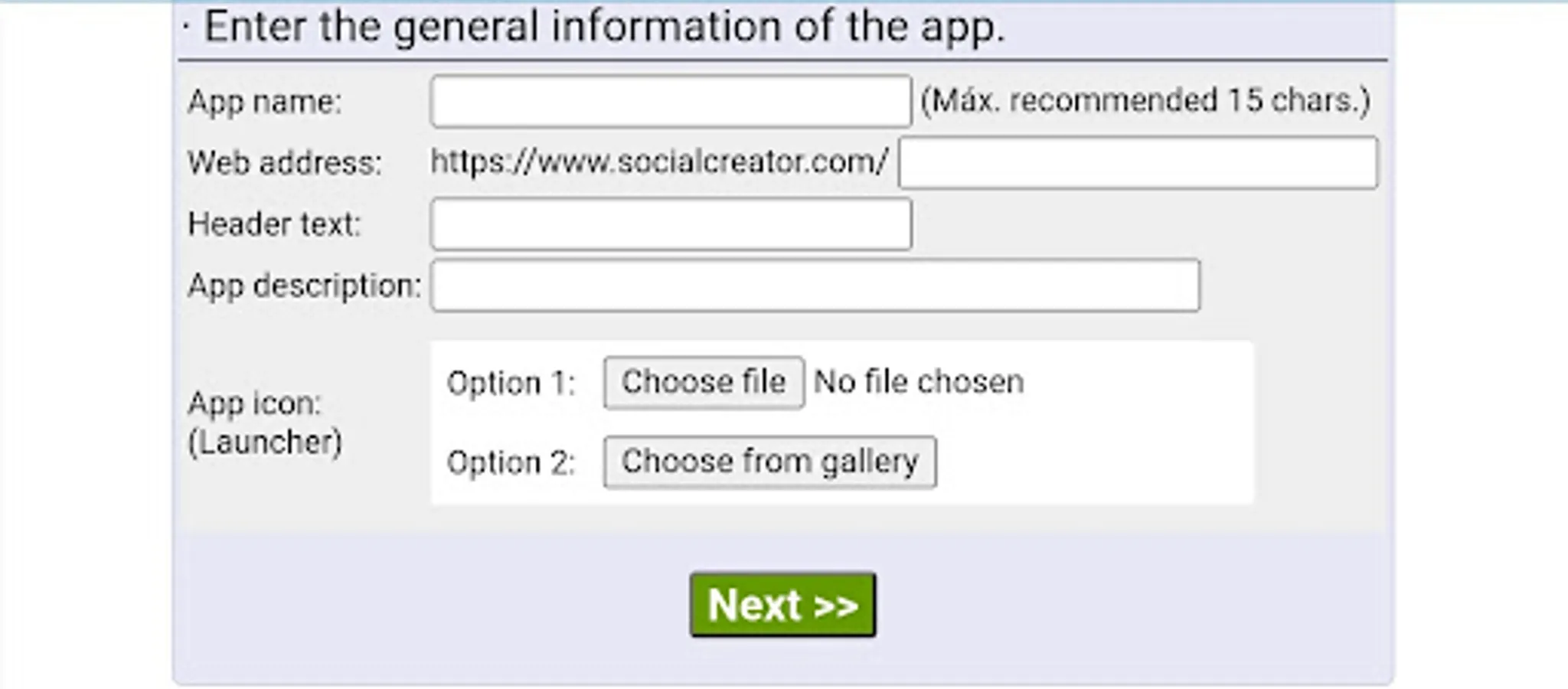
Task: Open the Choose from gallery picker
Action: click(x=769, y=462)
